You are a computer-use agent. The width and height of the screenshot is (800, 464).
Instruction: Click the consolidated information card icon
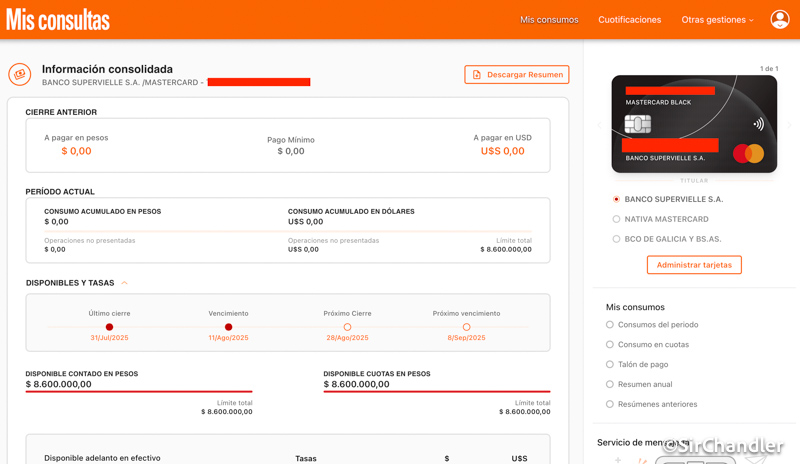(x=19, y=75)
